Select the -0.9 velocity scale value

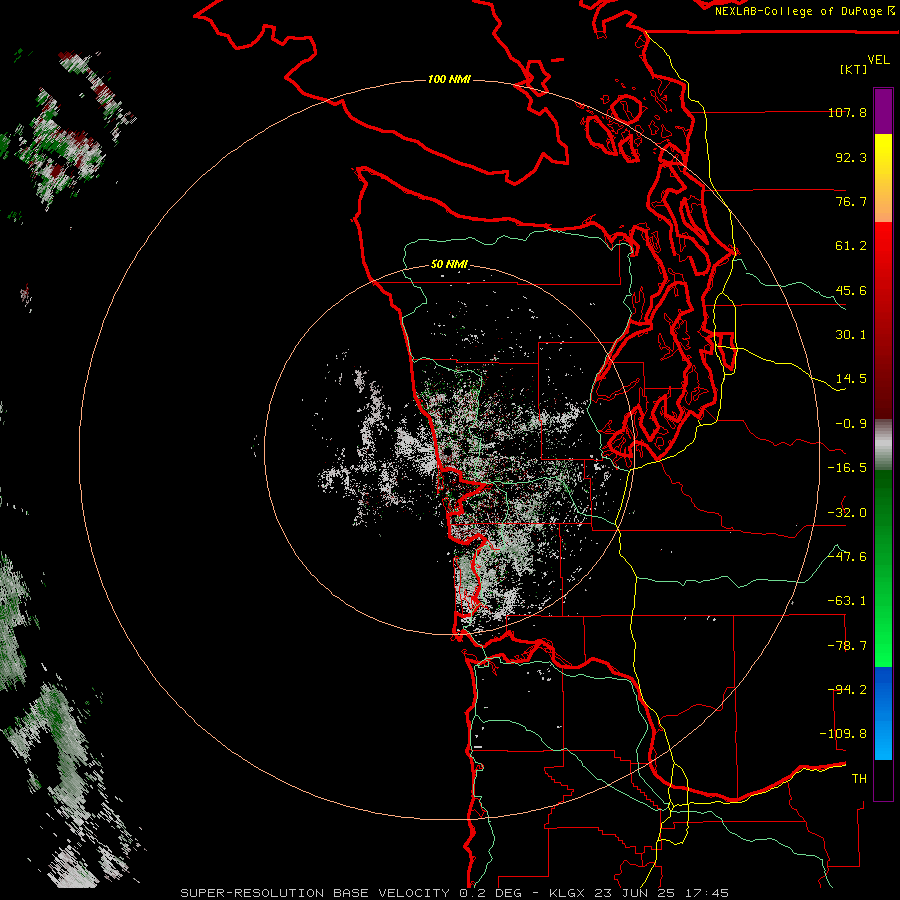pyautogui.click(x=851, y=424)
